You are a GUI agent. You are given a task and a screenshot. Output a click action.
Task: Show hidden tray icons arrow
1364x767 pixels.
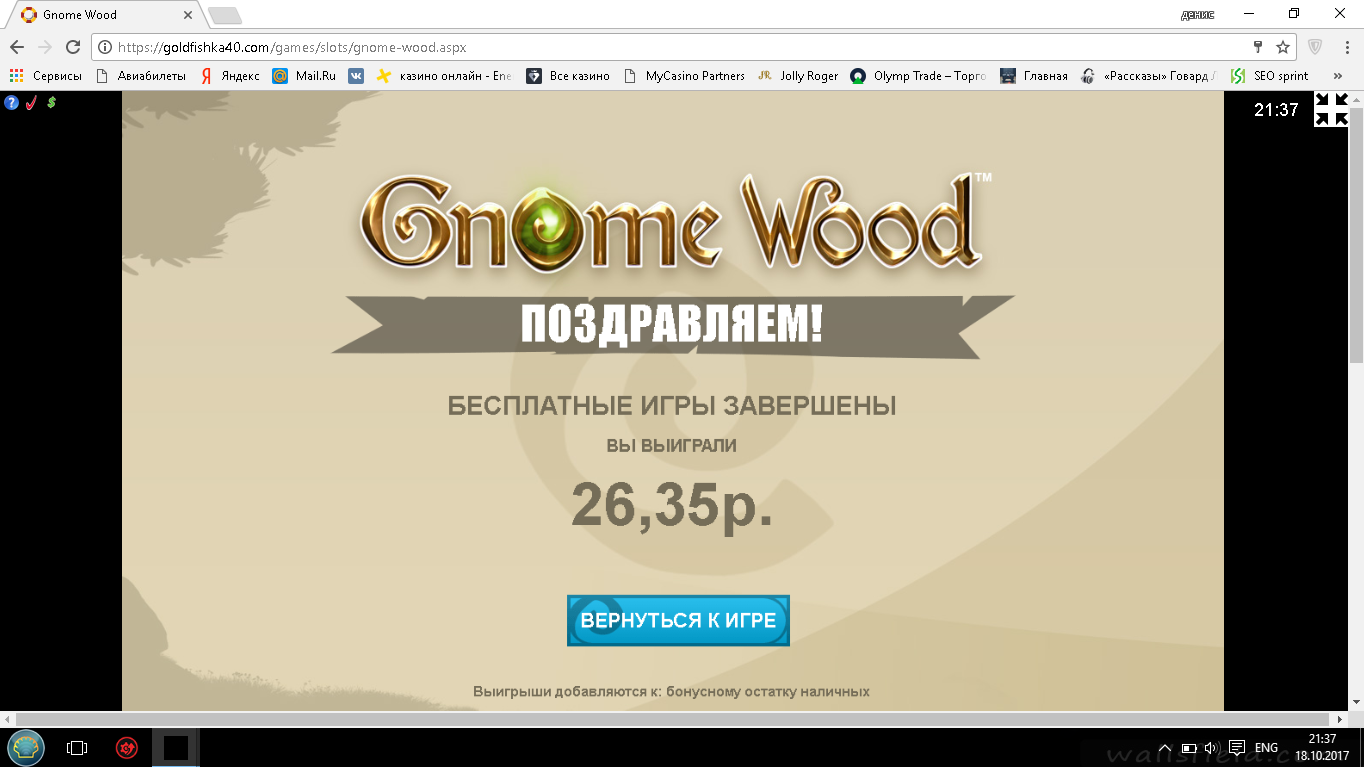click(x=1165, y=748)
